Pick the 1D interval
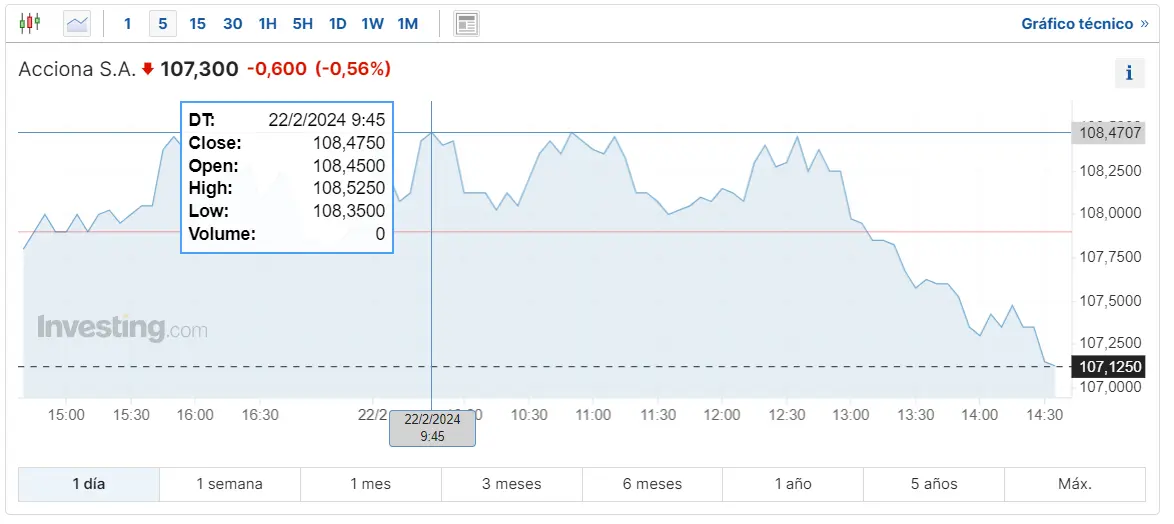 pyautogui.click(x=338, y=23)
